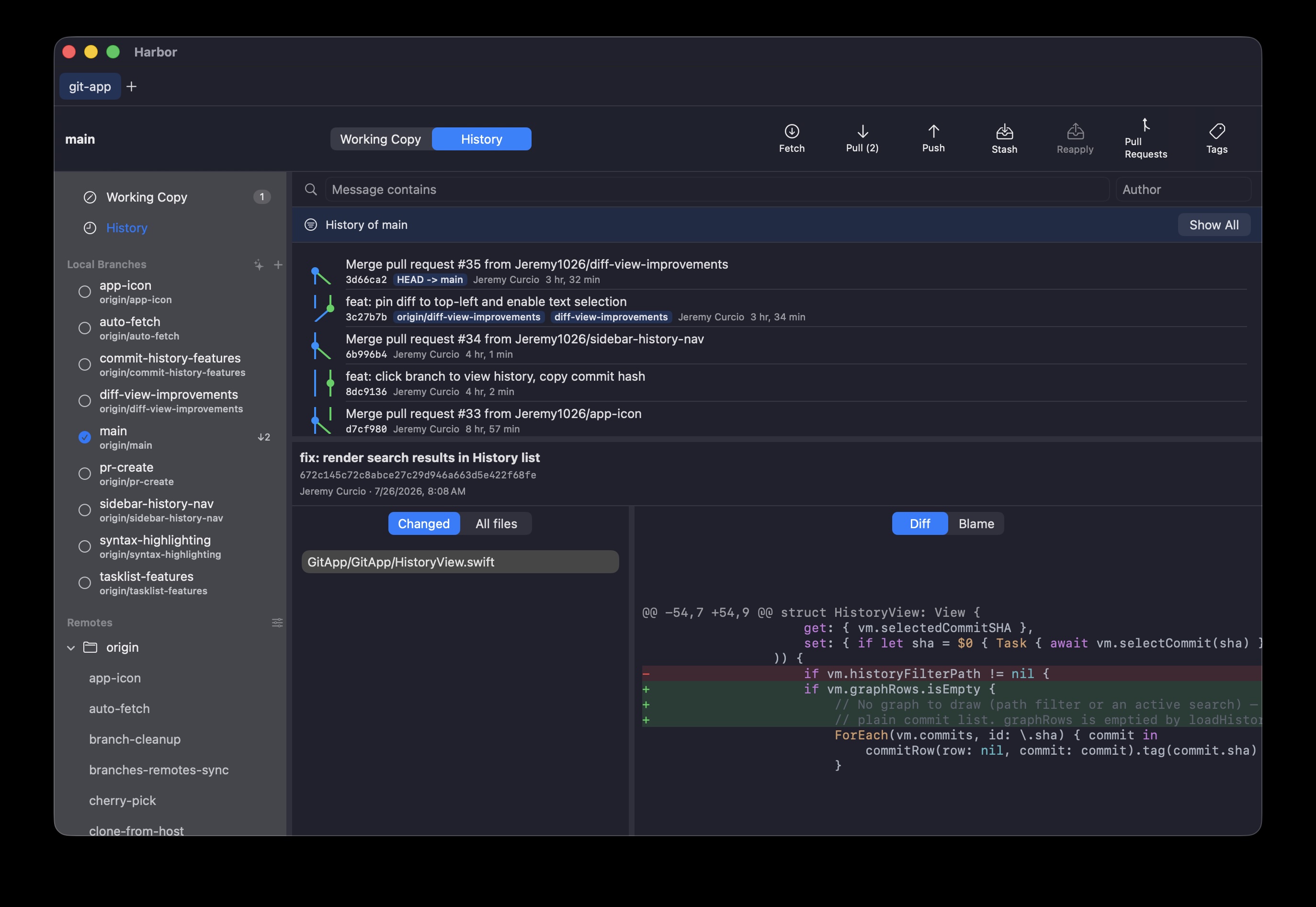Open remote branch origin auto-fetch
The image size is (1316, 907).
coord(119,709)
